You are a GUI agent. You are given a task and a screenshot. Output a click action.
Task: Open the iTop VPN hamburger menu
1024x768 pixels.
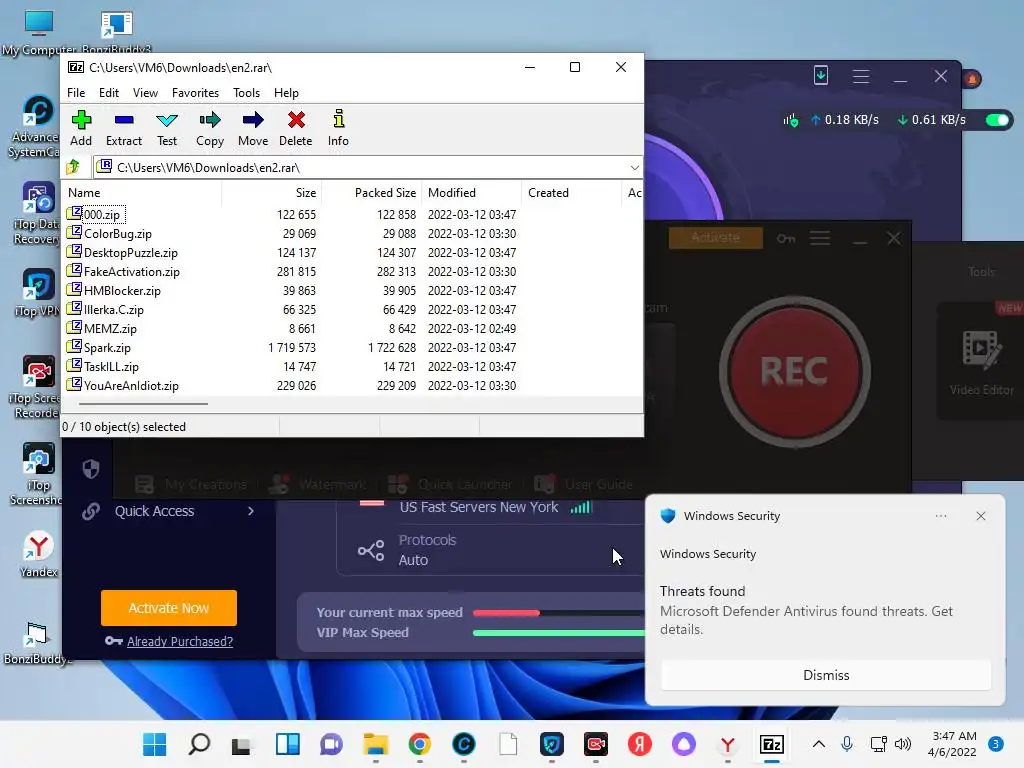click(861, 76)
